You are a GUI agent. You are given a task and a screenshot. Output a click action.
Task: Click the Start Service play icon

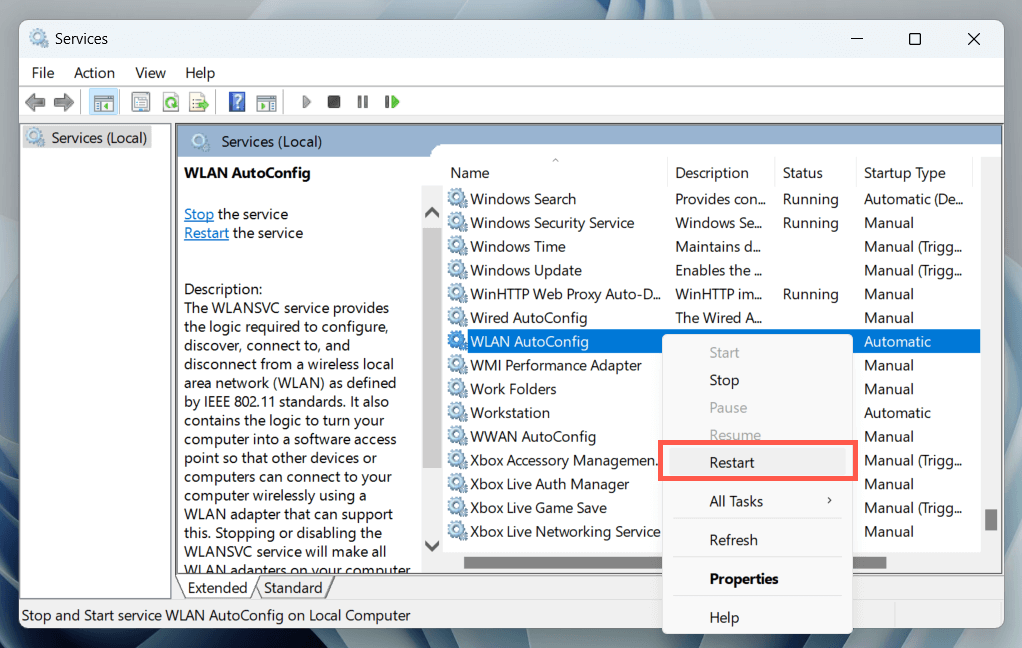(x=306, y=102)
